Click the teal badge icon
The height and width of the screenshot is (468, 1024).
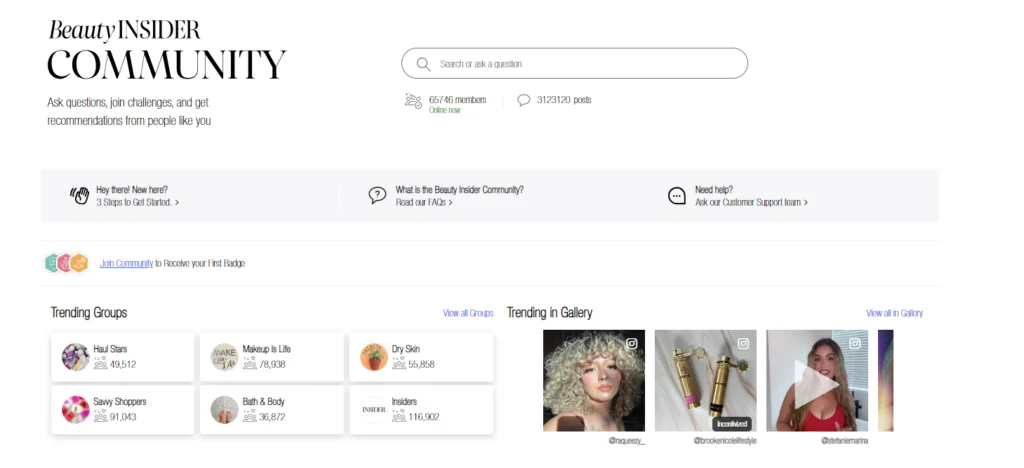click(x=52, y=263)
